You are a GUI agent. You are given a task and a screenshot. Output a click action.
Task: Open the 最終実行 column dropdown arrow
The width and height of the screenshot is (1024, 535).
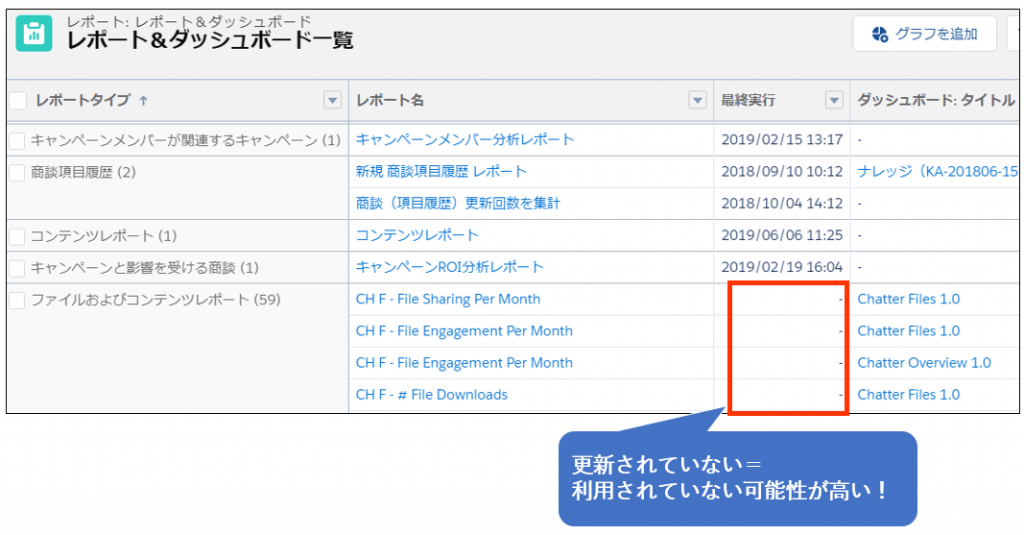tap(834, 100)
